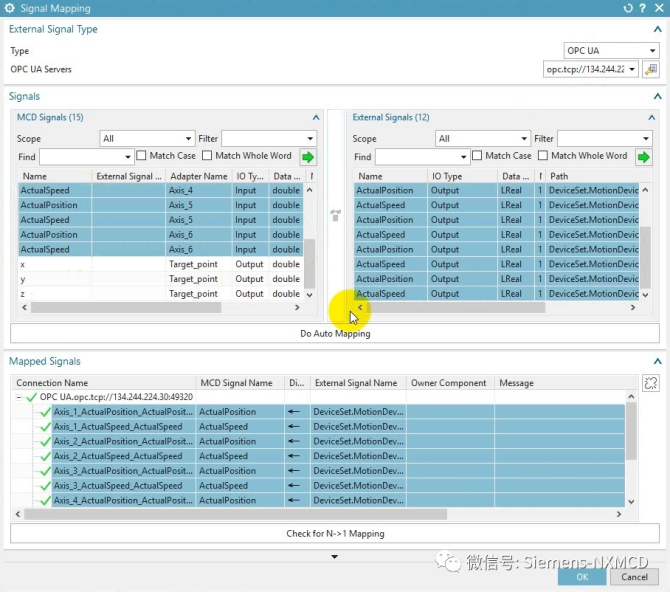Select ActualSpeed row for Axis_4
The image size is (670, 592).
point(161,190)
